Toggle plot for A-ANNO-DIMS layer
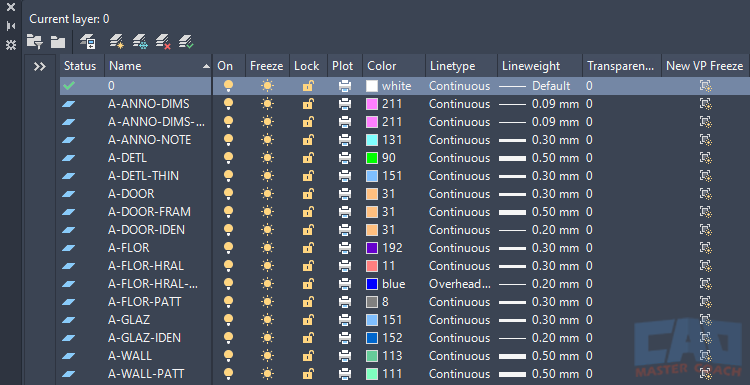Screen dimensions: 750x385 pyautogui.click(x=345, y=104)
